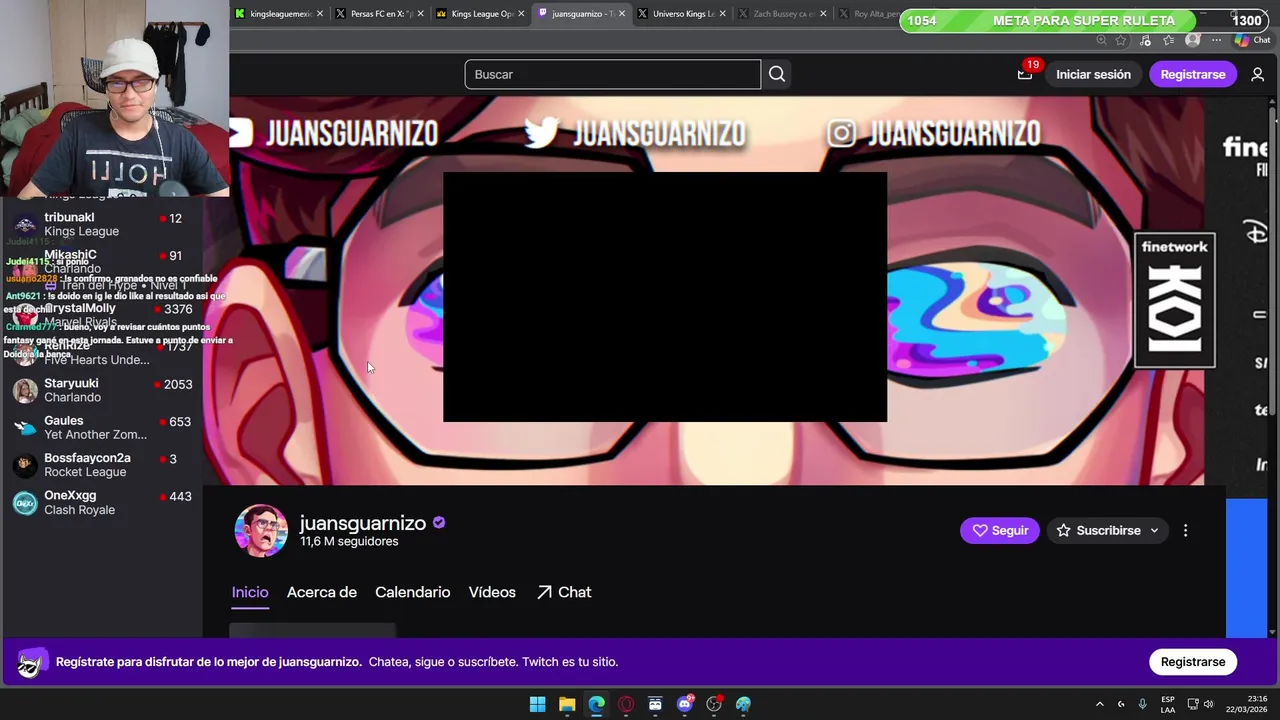Click the Twitter JUANSGUARNIZO banner link
The height and width of the screenshot is (720, 1280).
[635, 134]
